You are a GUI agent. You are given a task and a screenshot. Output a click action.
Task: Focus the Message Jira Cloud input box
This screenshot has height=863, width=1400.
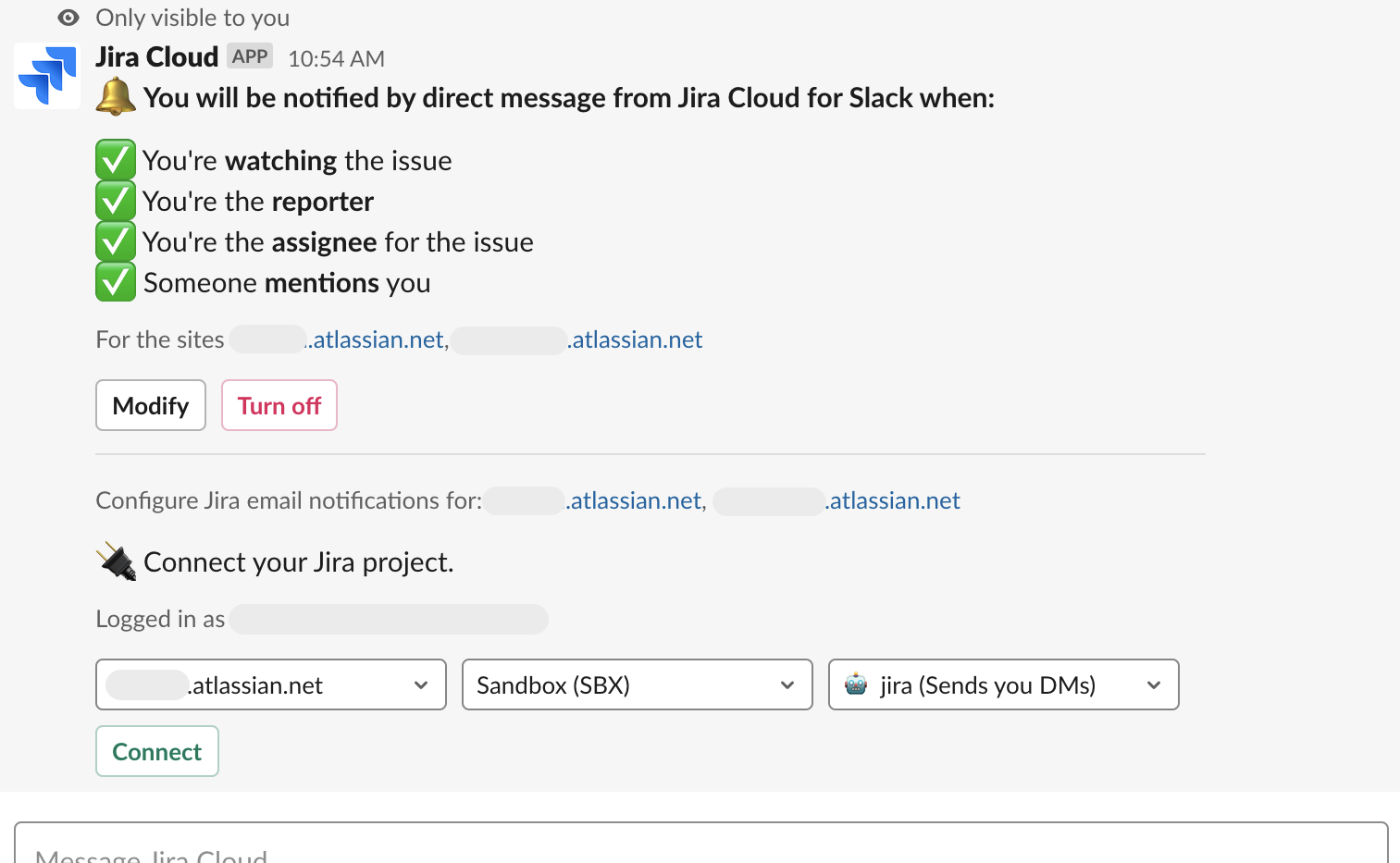click(x=700, y=848)
